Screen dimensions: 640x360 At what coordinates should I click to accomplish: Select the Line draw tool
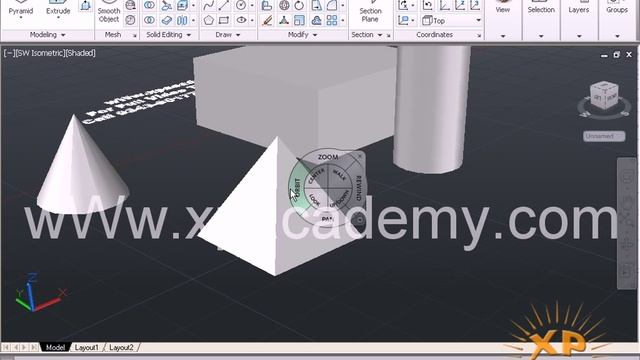[x=224, y=5]
